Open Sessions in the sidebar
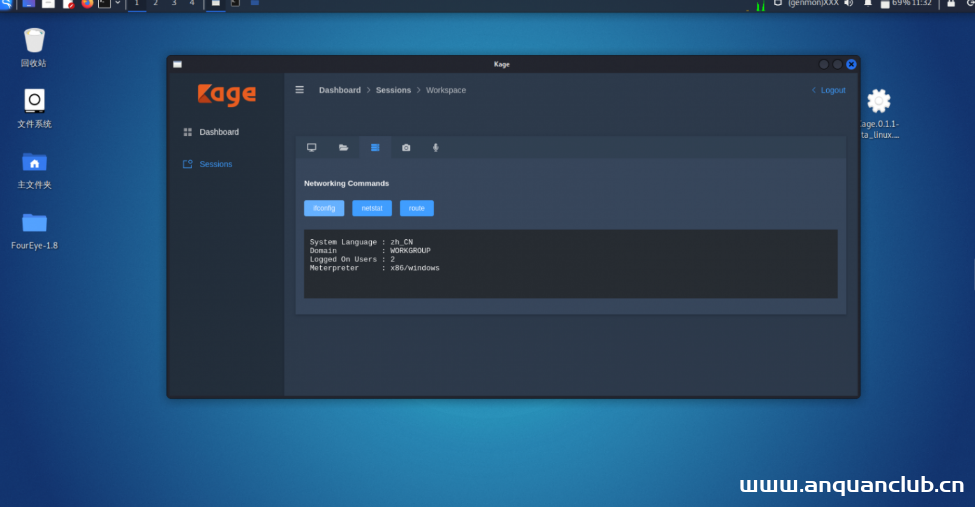975x507 pixels. pos(215,164)
